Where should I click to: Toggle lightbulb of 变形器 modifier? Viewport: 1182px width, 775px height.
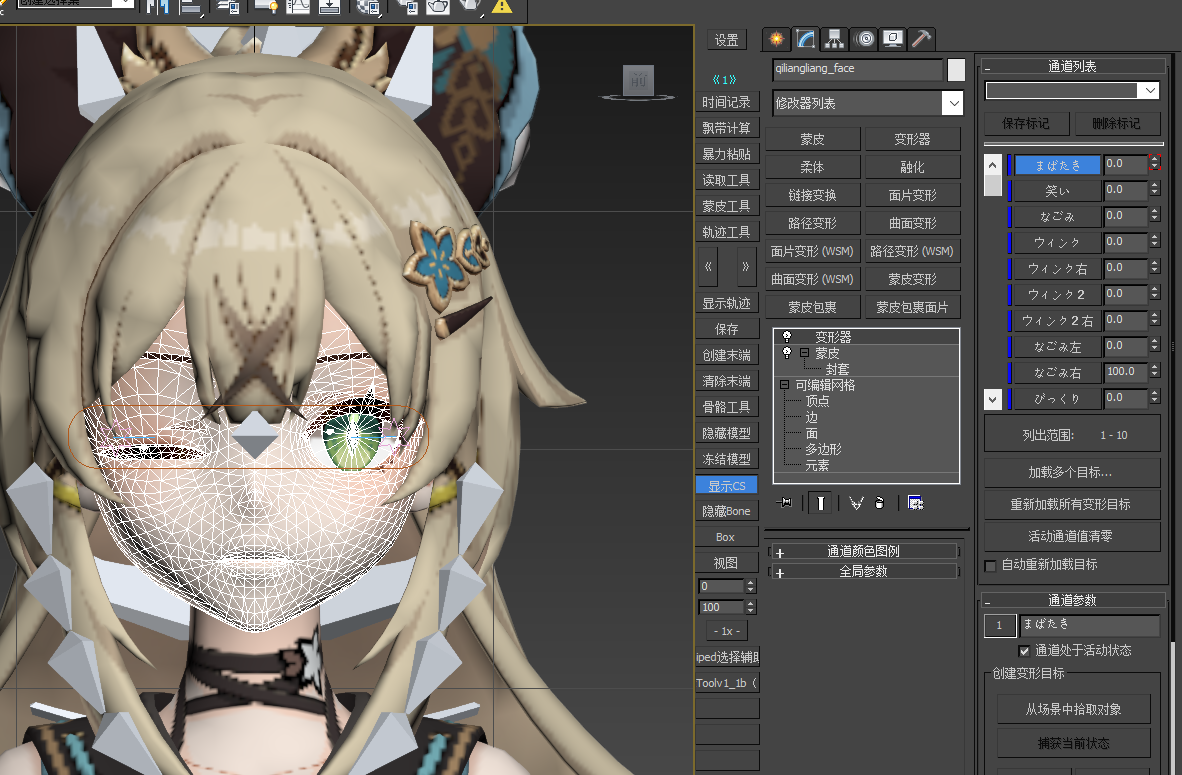point(787,337)
